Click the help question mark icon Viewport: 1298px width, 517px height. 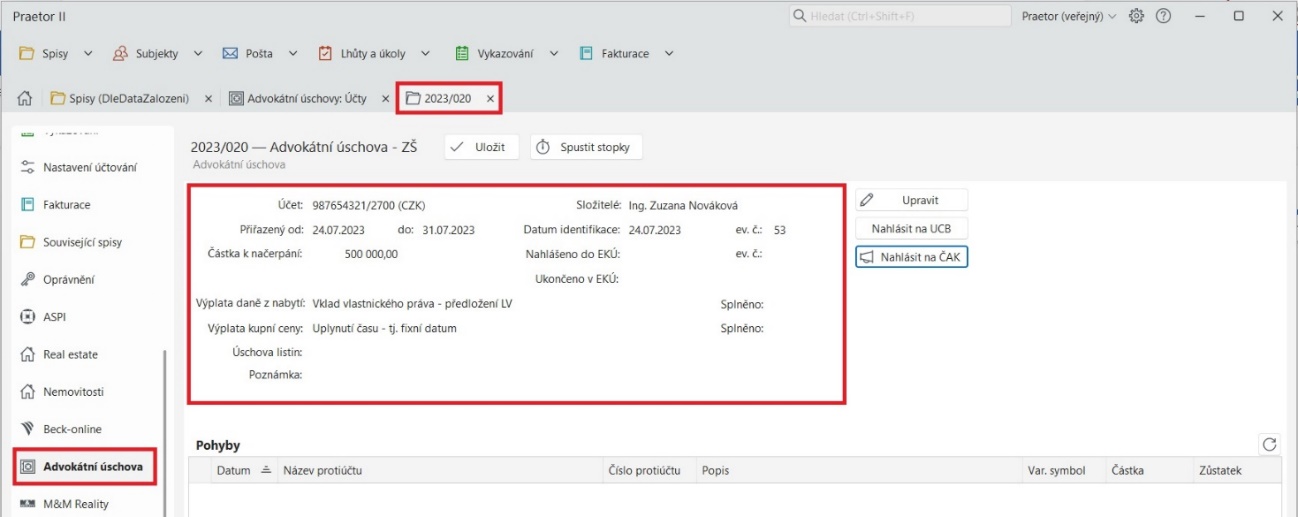[x=1163, y=17]
